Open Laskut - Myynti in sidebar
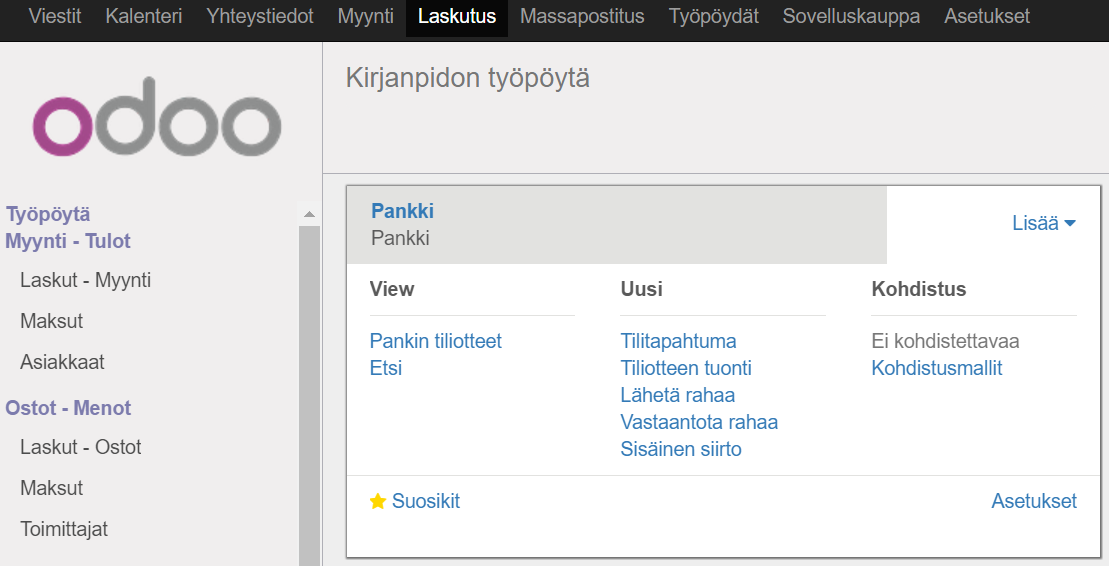1109x566 pixels. pos(86,280)
